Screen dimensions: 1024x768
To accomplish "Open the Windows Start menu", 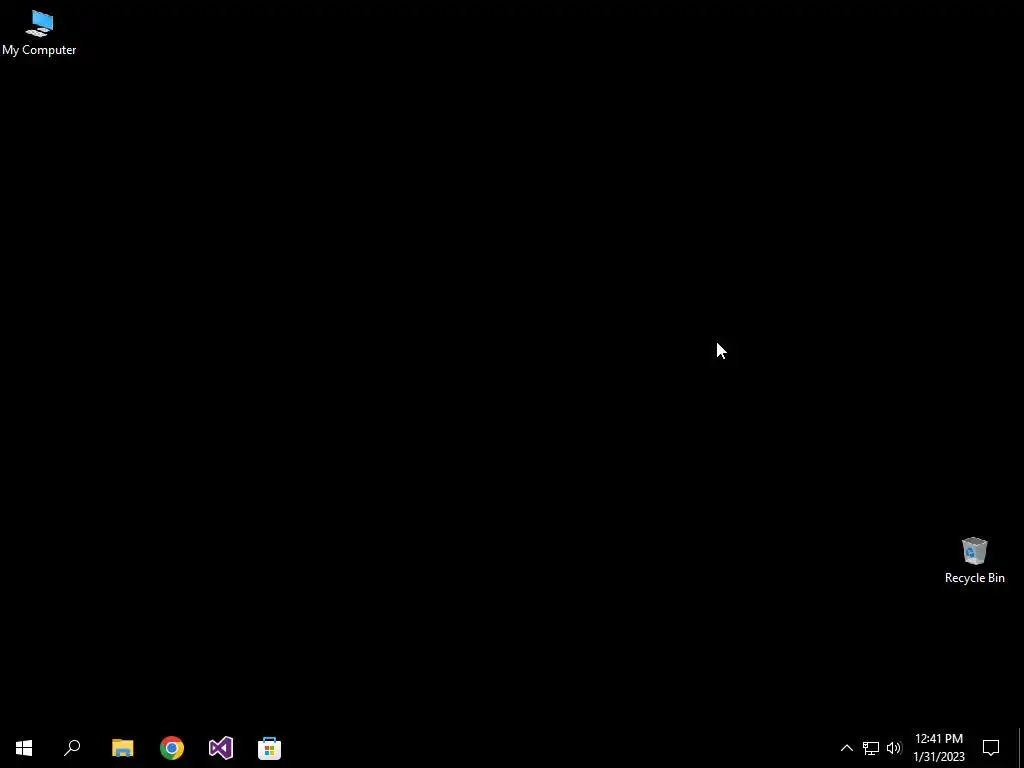I will tap(24, 748).
